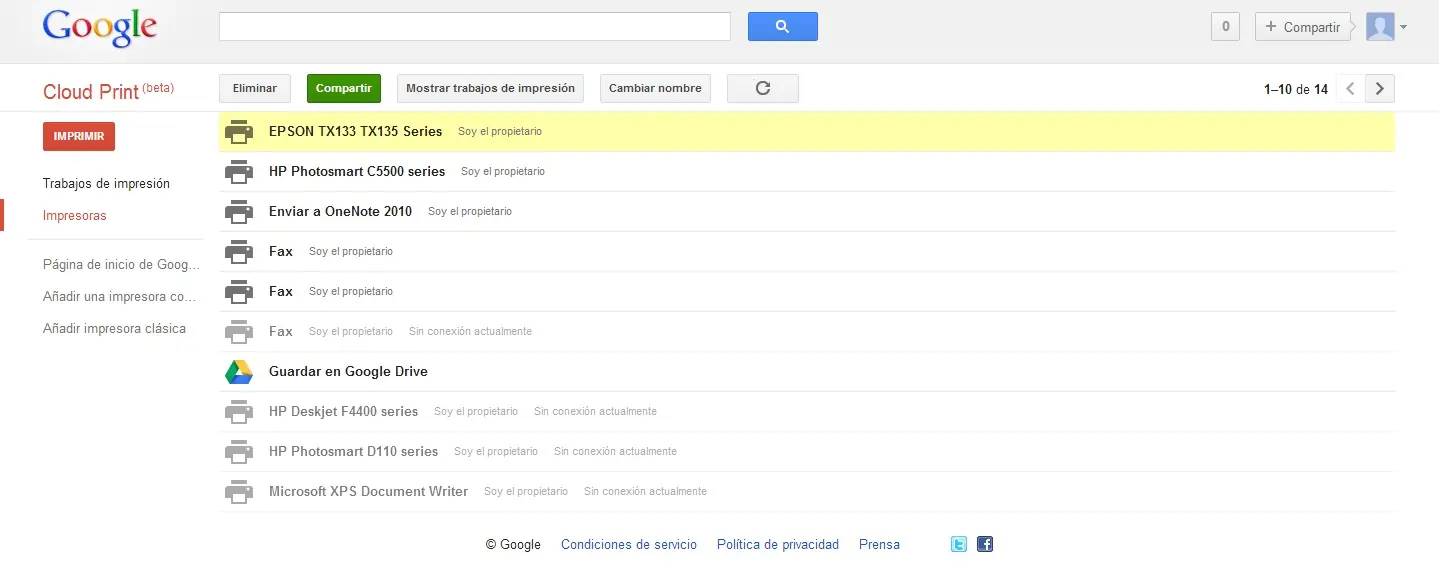Click printer icon of Microsoft XPS Document Writer
This screenshot has width=1439, height=569.
239,491
